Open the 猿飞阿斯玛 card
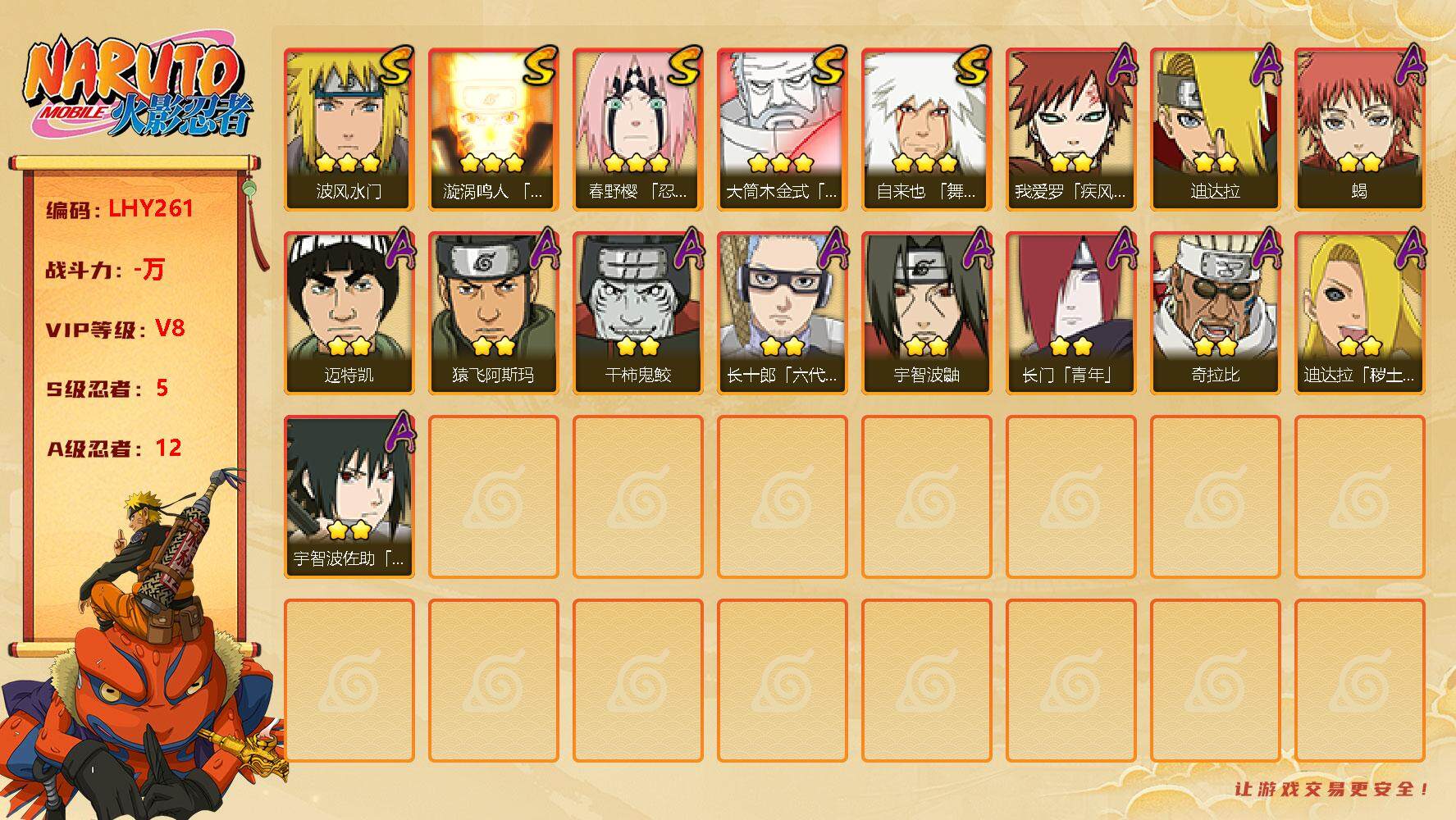Image resolution: width=1456 pixels, height=820 pixels. click(494, 313)
